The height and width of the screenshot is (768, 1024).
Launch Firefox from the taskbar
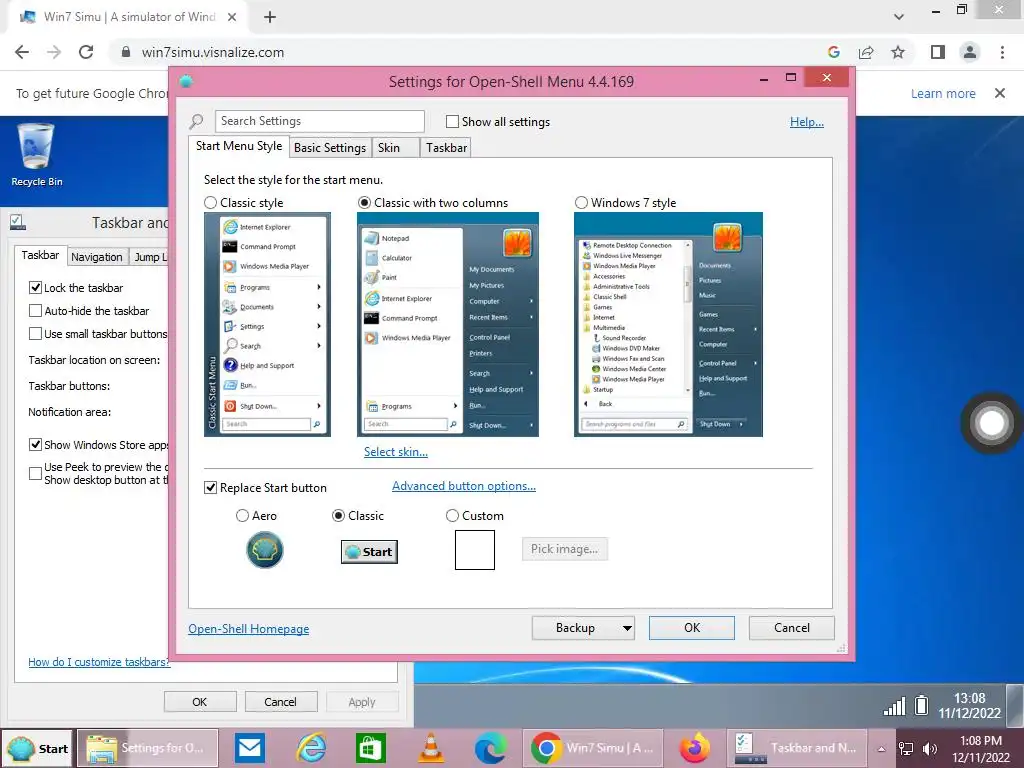pyautogui.click(x=694, y=748)
